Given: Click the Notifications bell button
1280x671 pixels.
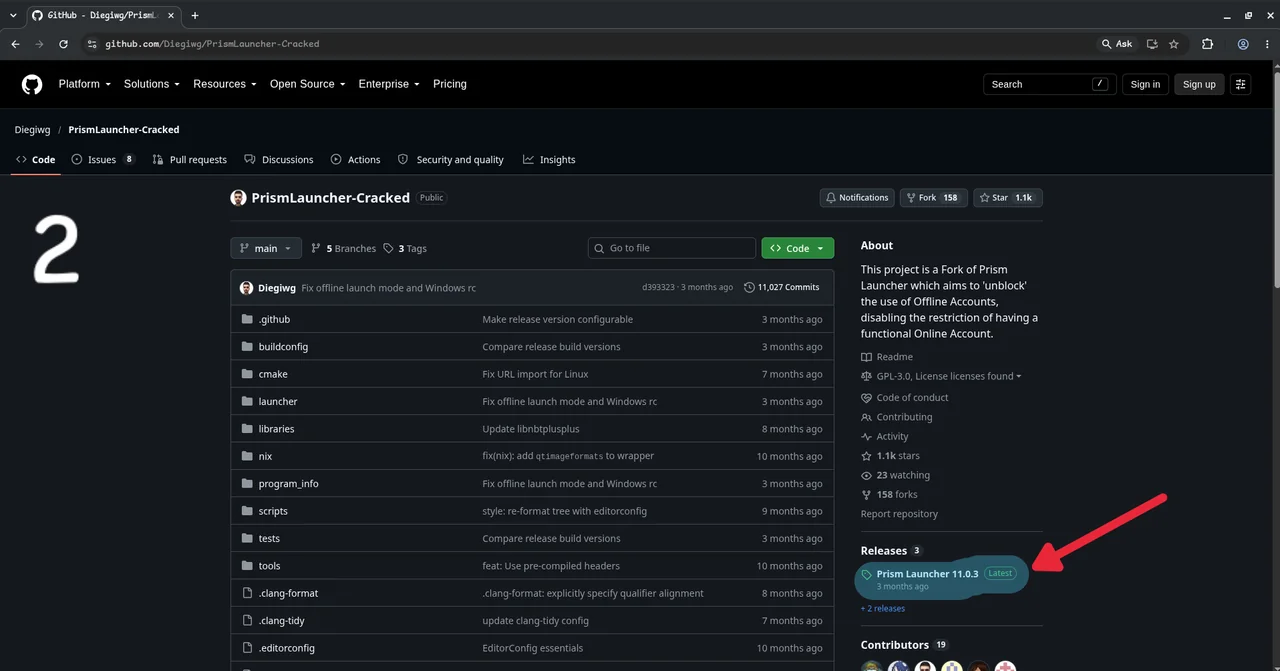Looking at the screenshot, I should (856, 198).
